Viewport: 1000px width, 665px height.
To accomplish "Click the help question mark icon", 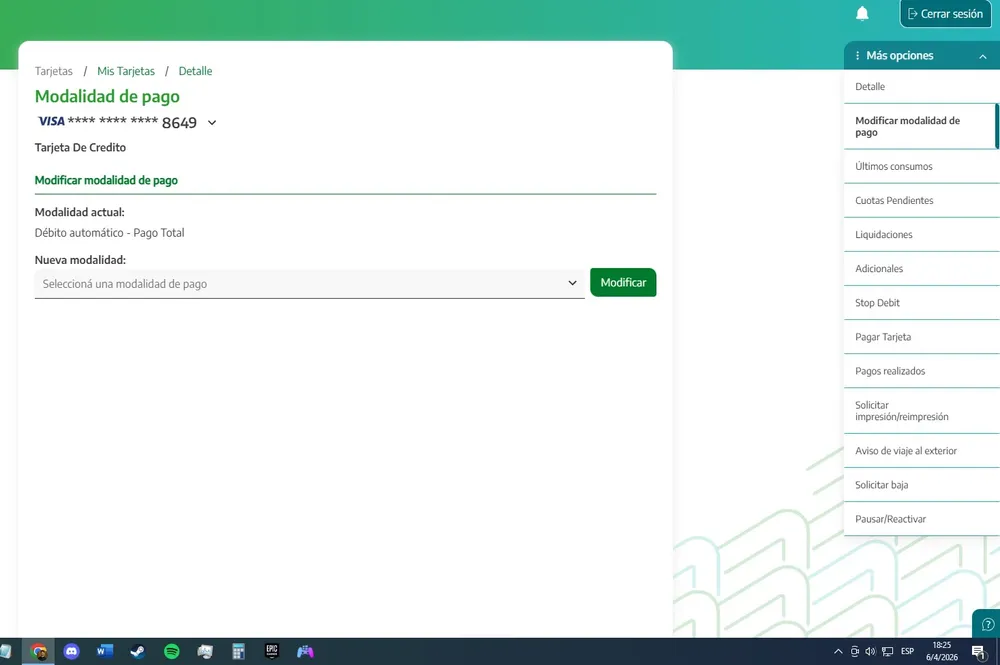I will [x=988, y=624].
